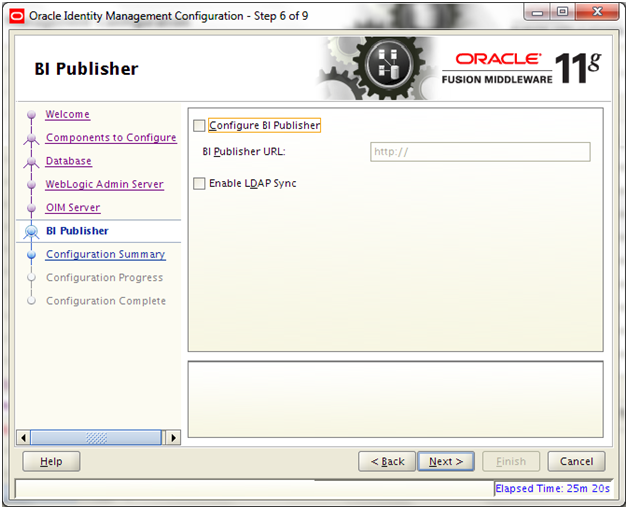Cancel the configuration wizard
This screenshot has width=628, height=509.
[x=576, y=462]
